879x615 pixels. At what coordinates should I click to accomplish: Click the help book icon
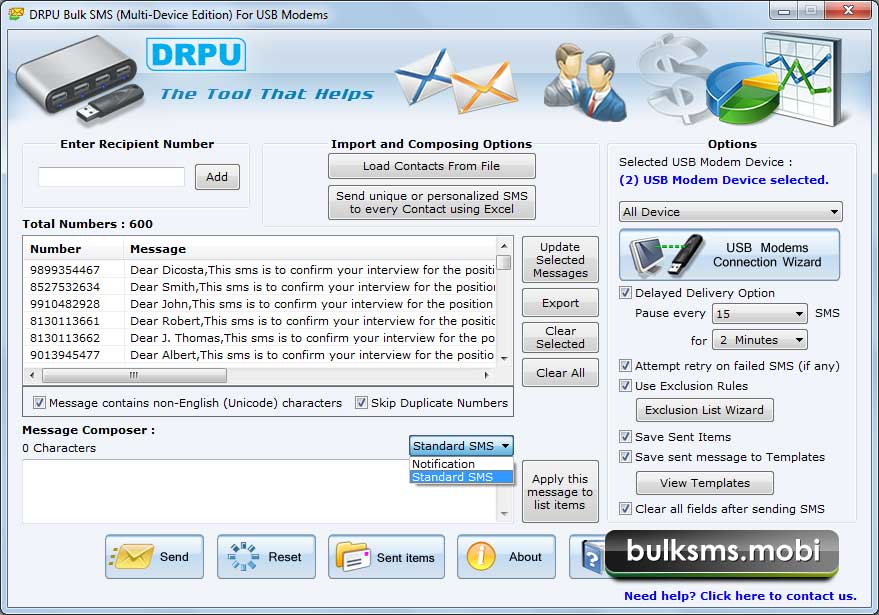point(592,557)
